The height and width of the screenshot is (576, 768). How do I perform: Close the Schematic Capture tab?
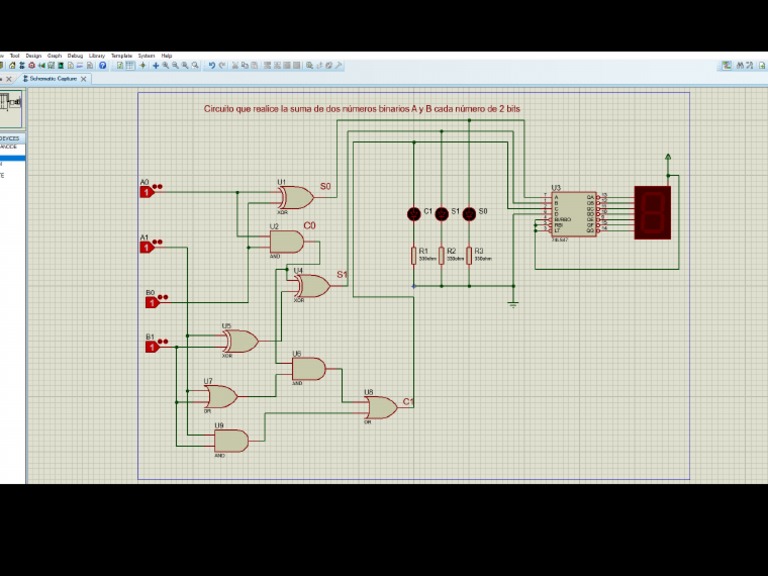84,78
